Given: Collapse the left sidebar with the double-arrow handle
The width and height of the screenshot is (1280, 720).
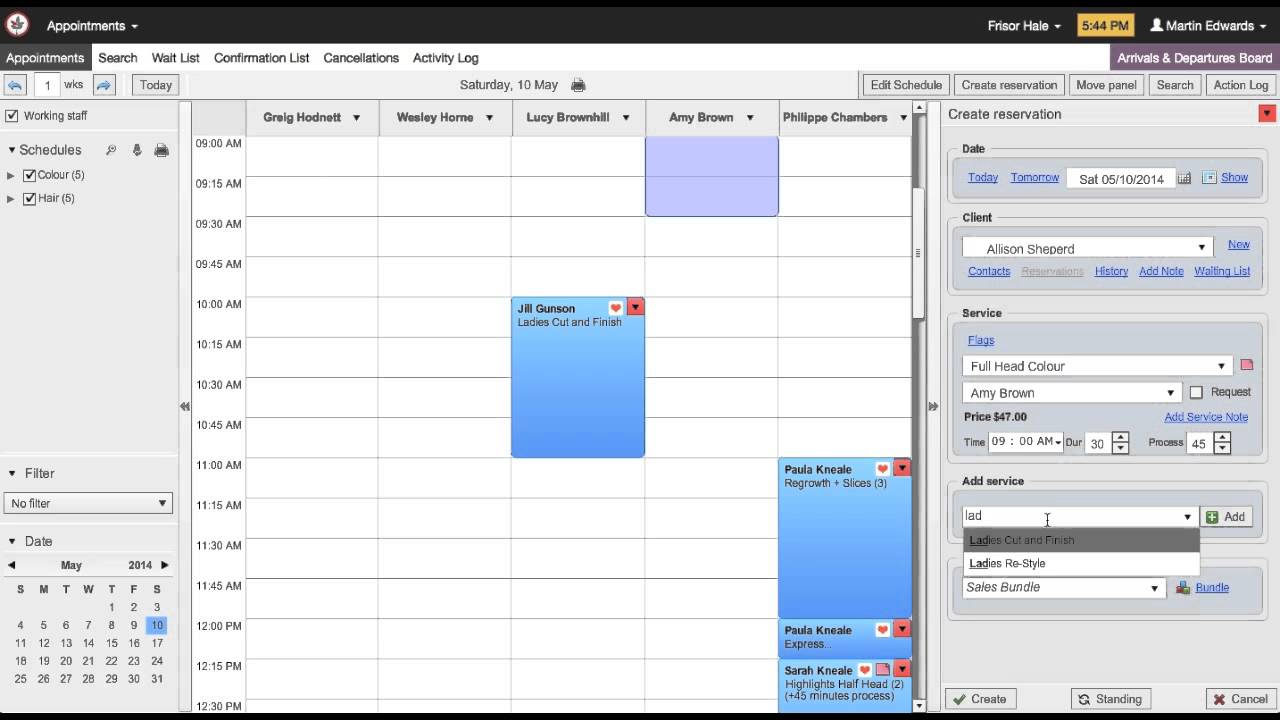Looking at the screenshot, I should [185, 406].
